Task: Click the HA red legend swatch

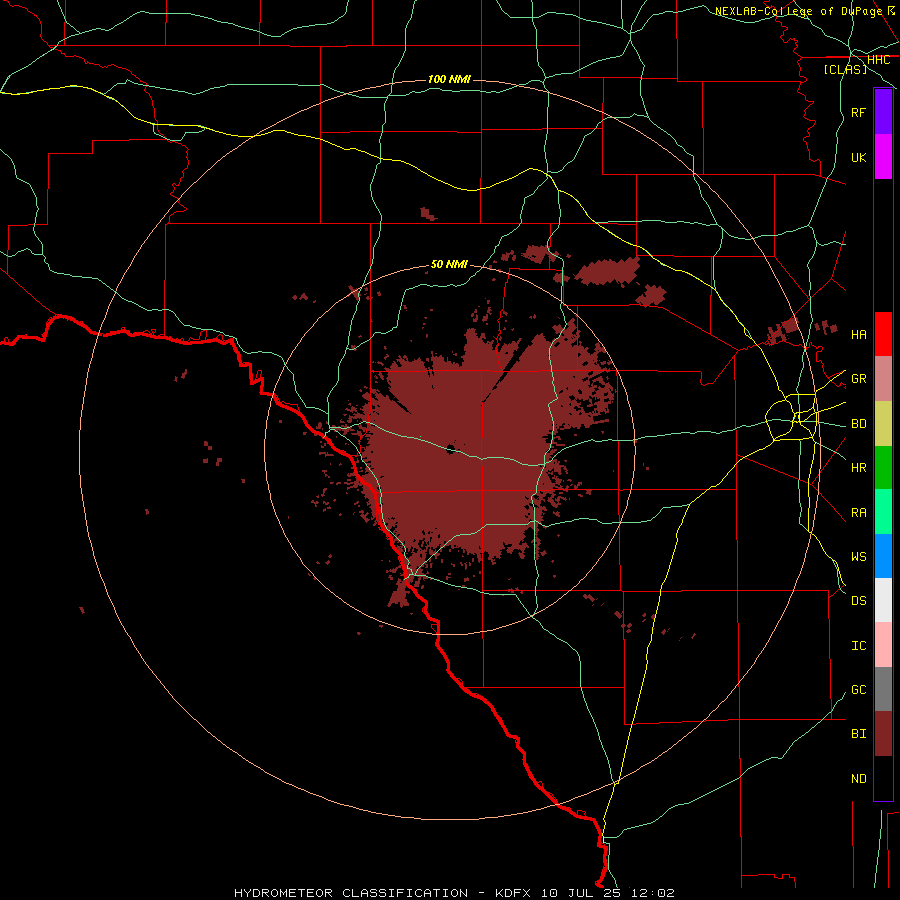Action: tap(883, 334)
